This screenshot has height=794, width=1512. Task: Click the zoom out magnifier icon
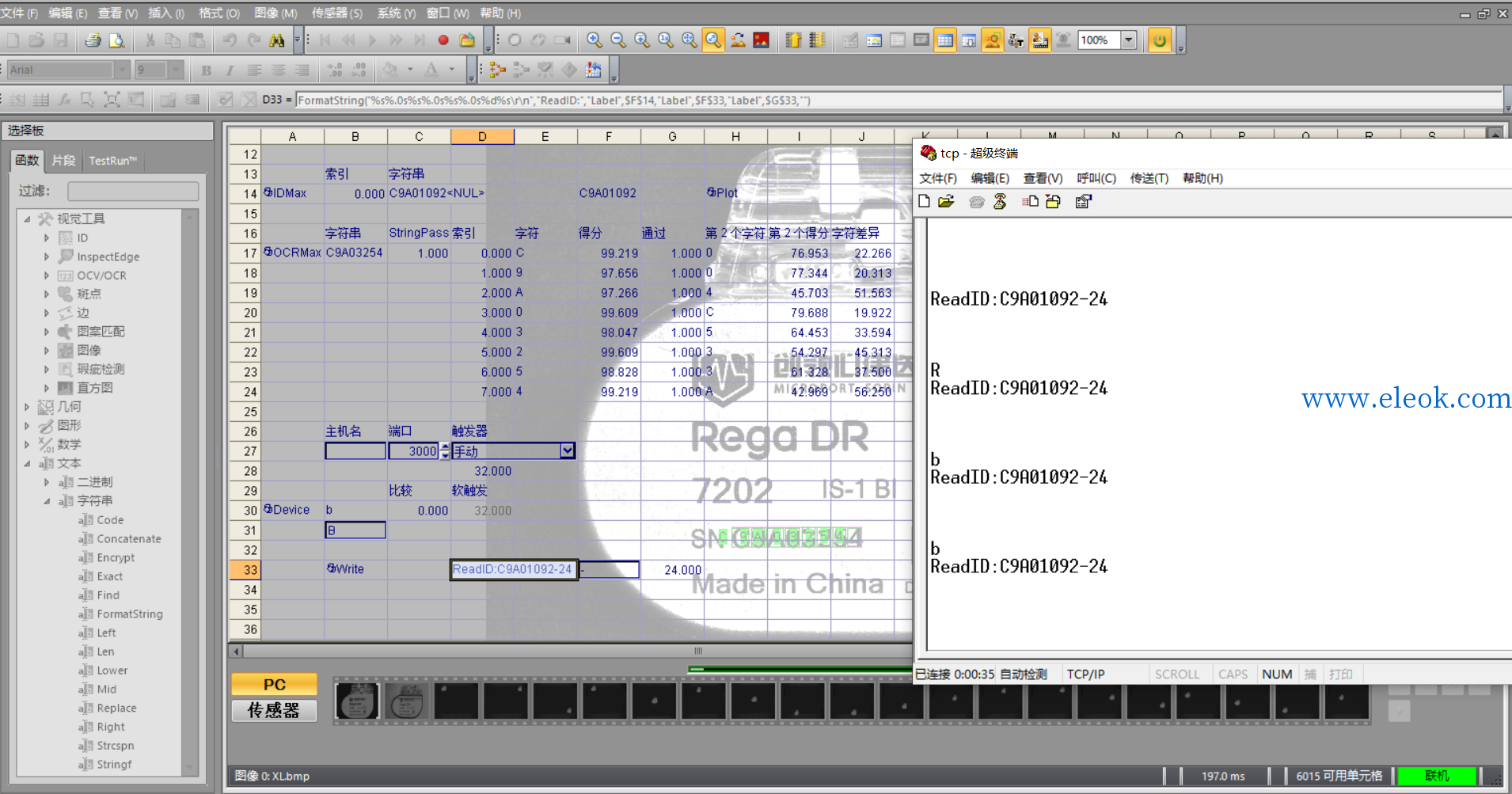618,40
